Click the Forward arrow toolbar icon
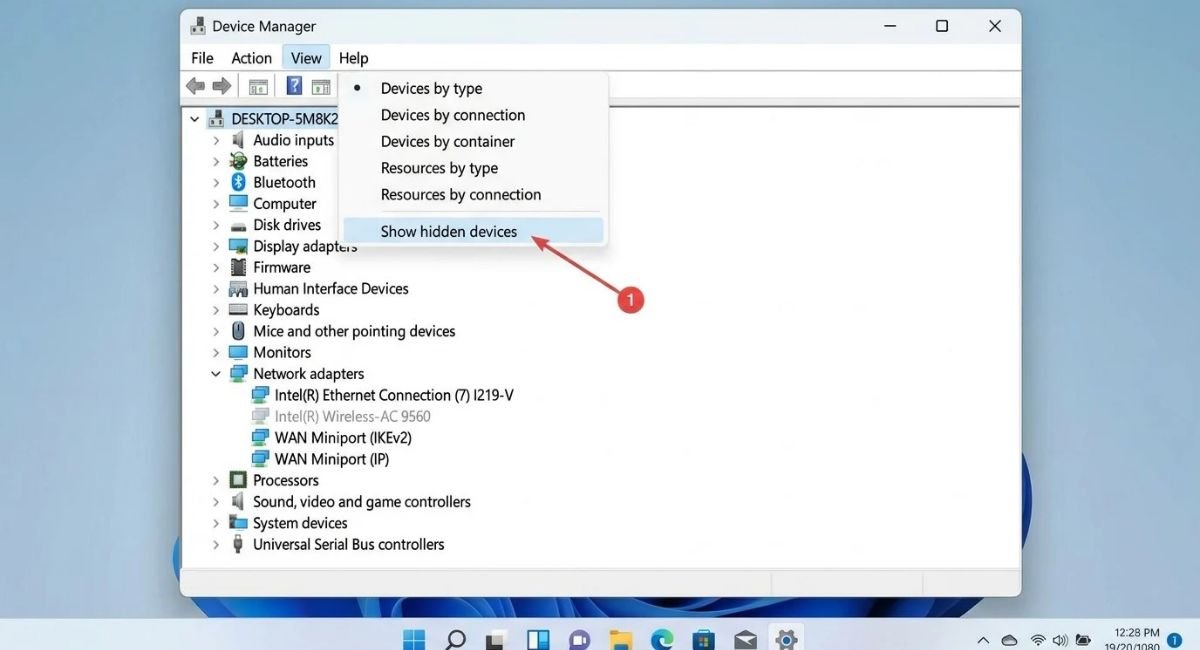The height and width of the screenshot is (650, 1200). click(x=221, y=86)
